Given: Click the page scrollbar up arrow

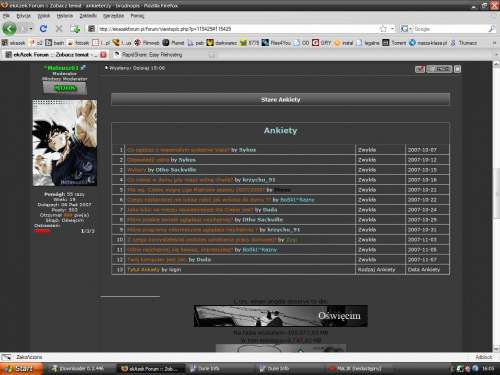Looking at the screenshot, I should coord(496,64).
